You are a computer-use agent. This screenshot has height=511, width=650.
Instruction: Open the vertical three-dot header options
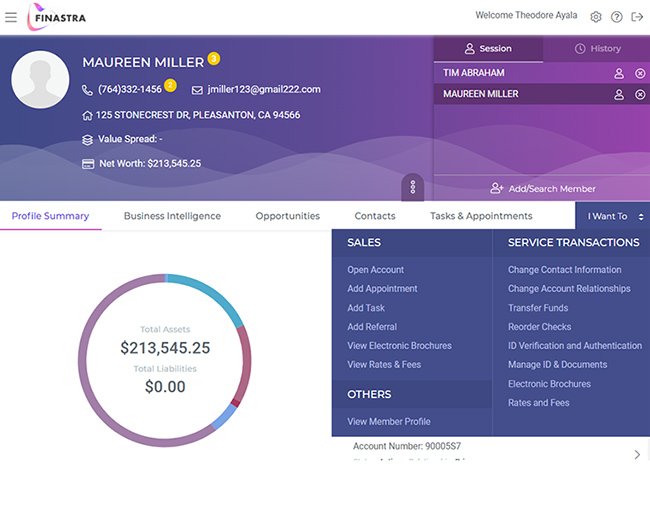412,187
